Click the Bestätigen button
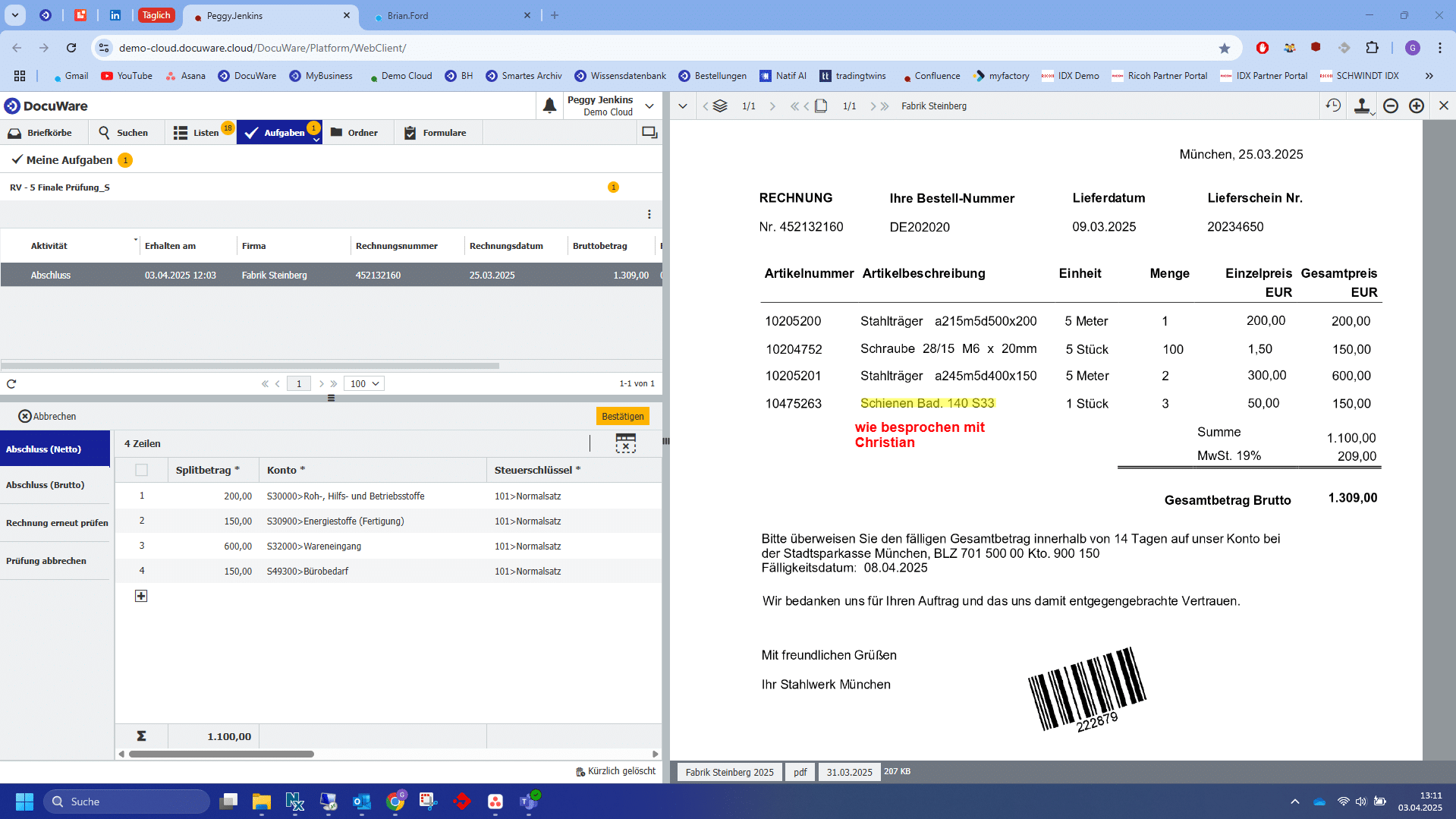 (x=622, y=417)
